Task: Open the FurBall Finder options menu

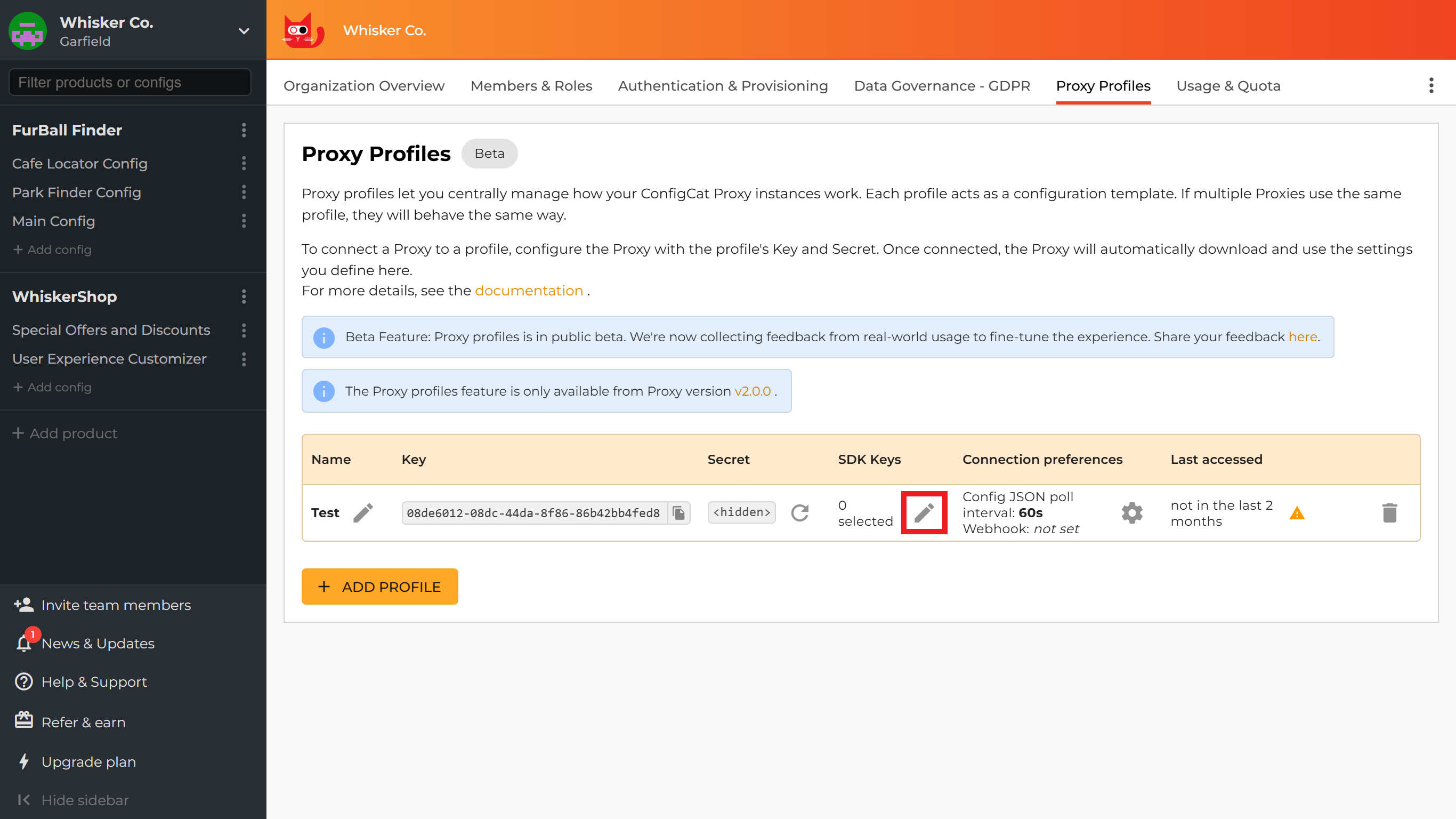Action: (244, 130)
